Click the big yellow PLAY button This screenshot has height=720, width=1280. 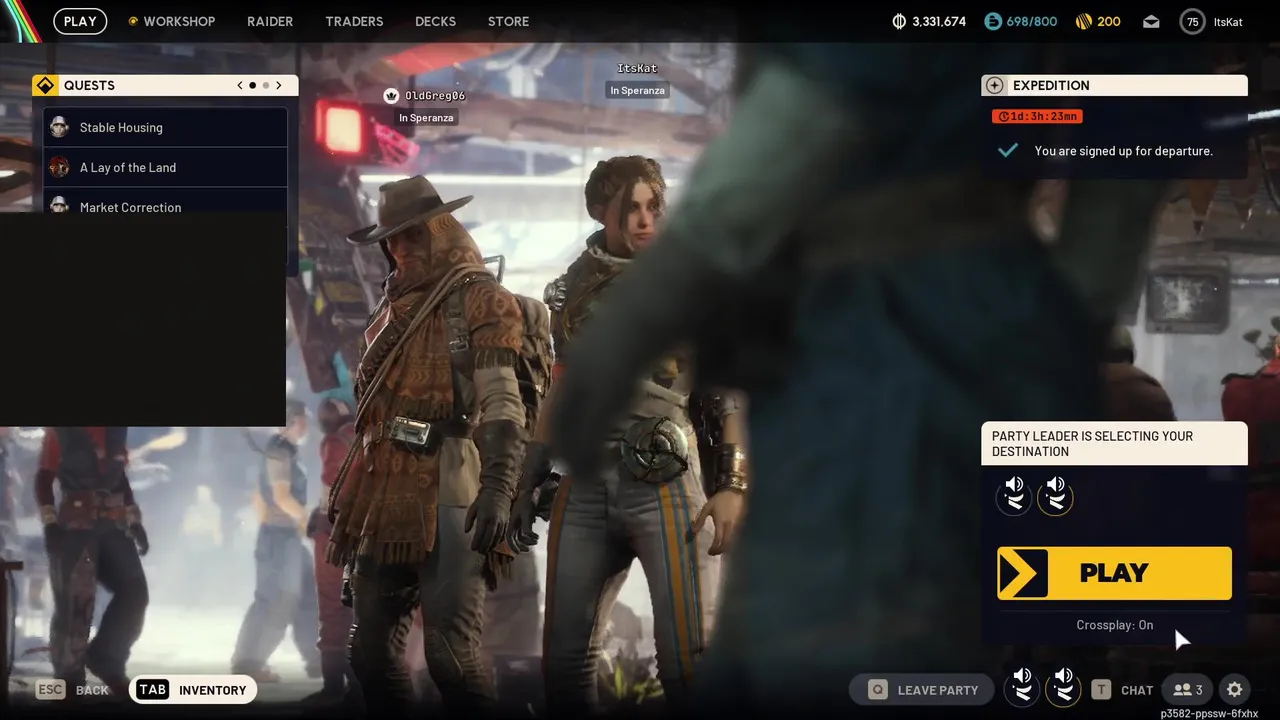[x=1114, y=573]
